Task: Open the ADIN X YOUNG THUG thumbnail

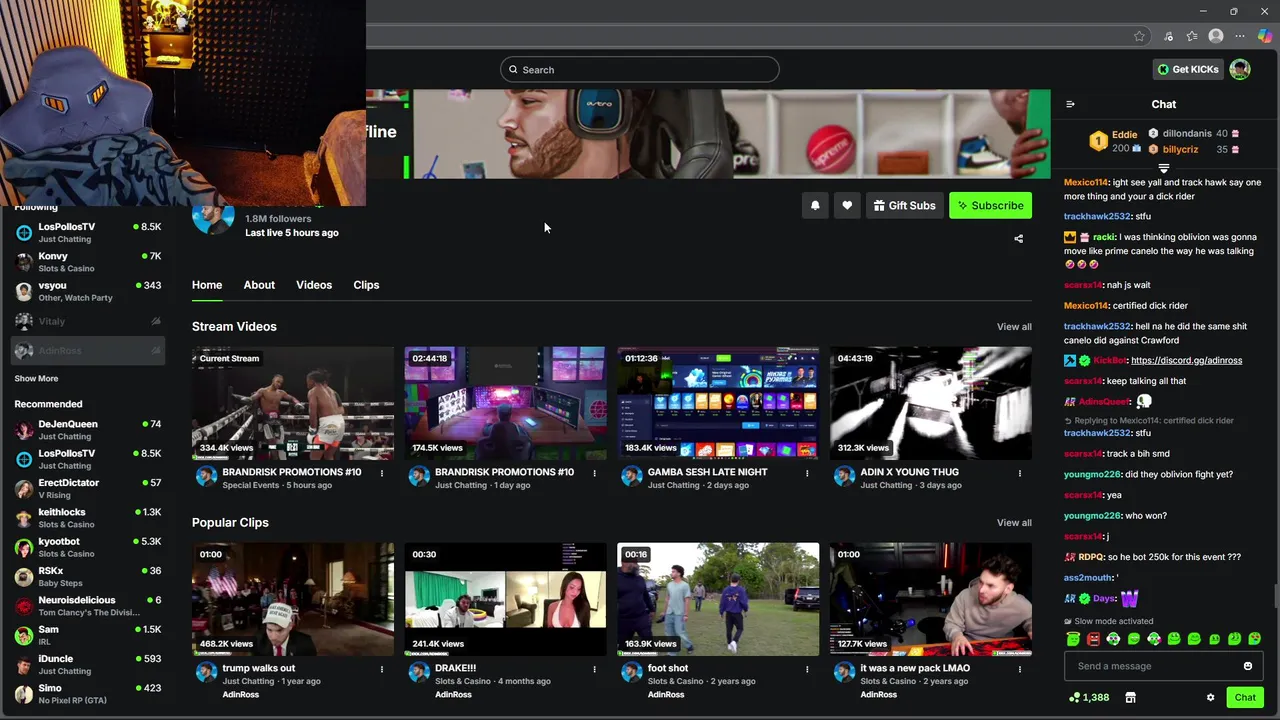Action: [x=930, y=403]
